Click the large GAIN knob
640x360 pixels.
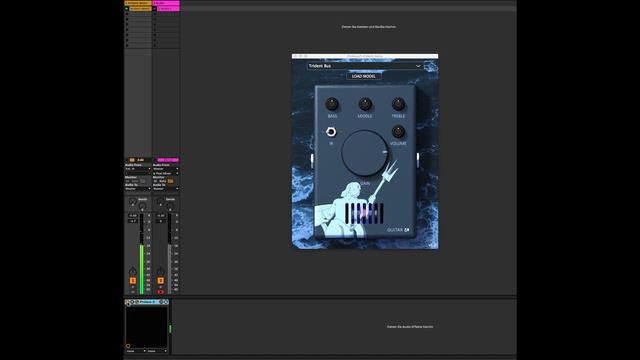pyautogui.click(x=365, y=153)
